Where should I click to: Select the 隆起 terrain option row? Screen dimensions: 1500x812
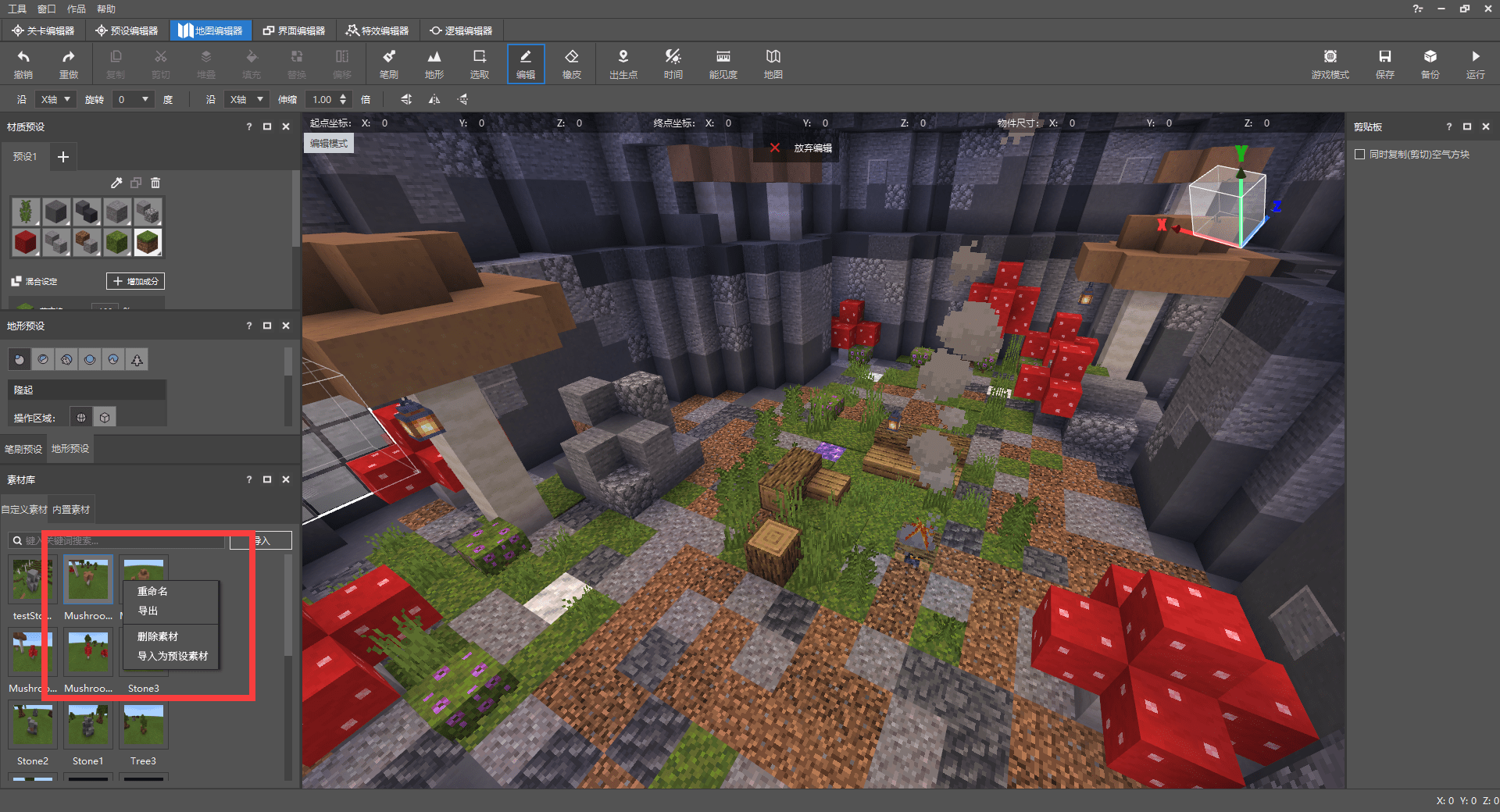[x=87, y=390]
